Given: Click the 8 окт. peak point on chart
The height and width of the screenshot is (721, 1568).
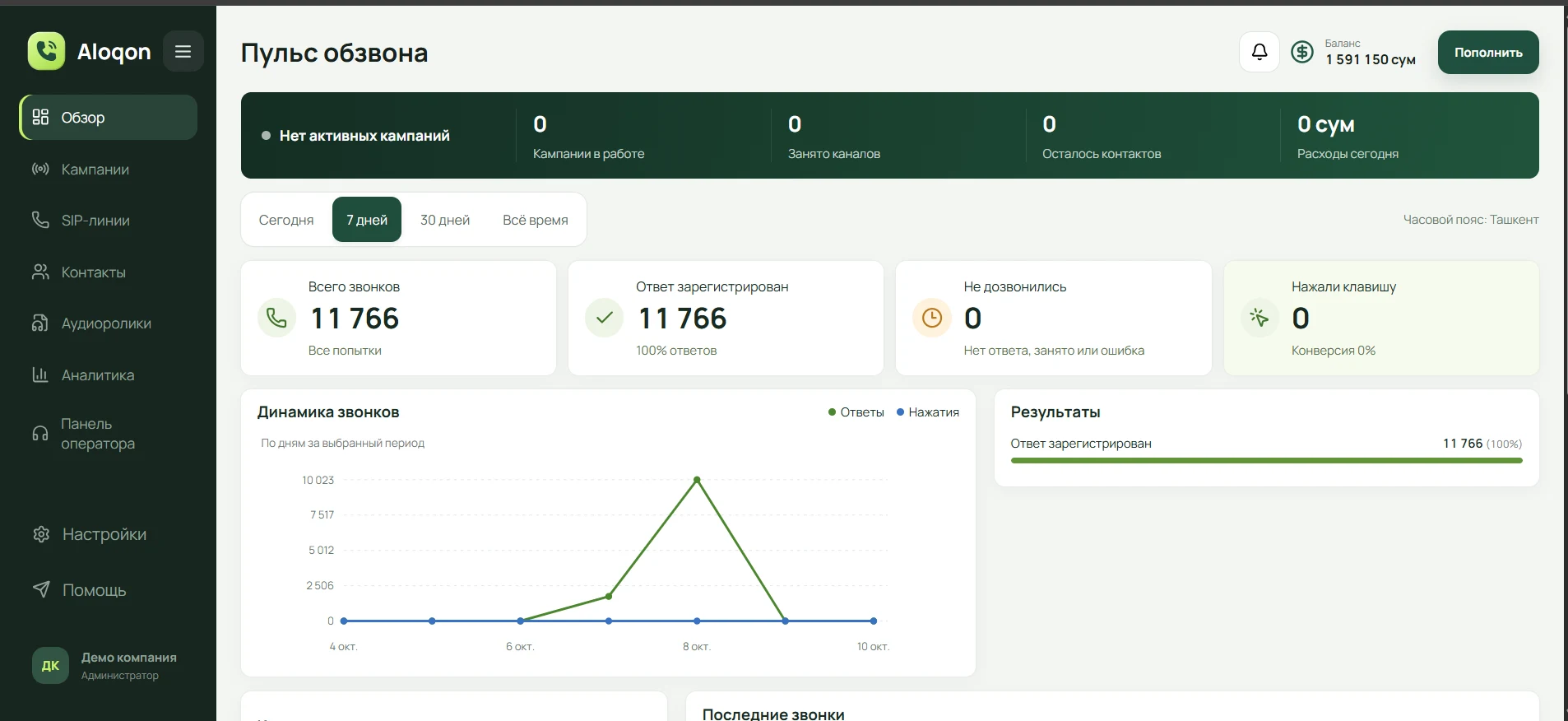Looking at the screenshot, I should pyautogui.click(x=697, y=479).
